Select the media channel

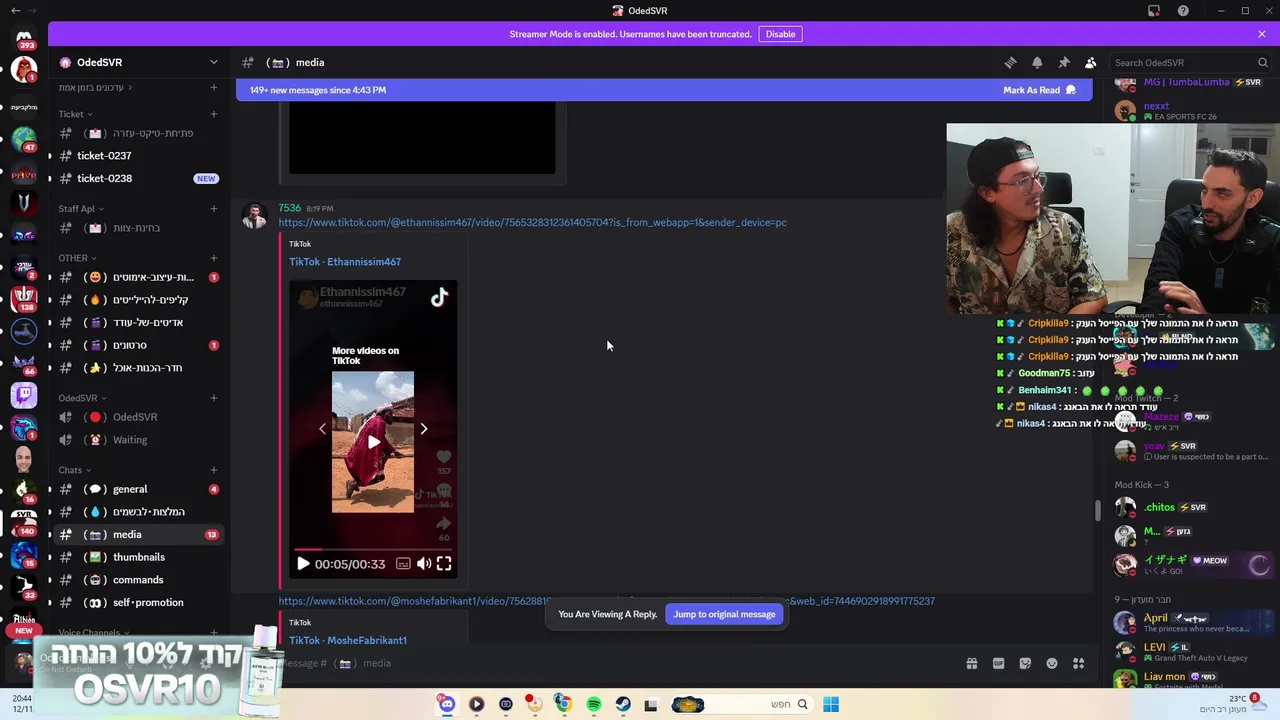tap(138, 534)
